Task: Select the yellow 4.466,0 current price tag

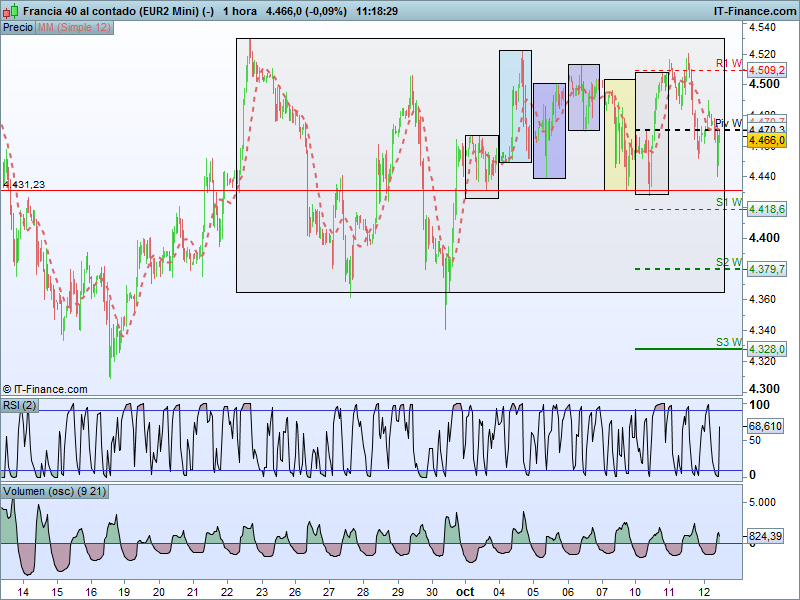Action: point(766,140)
